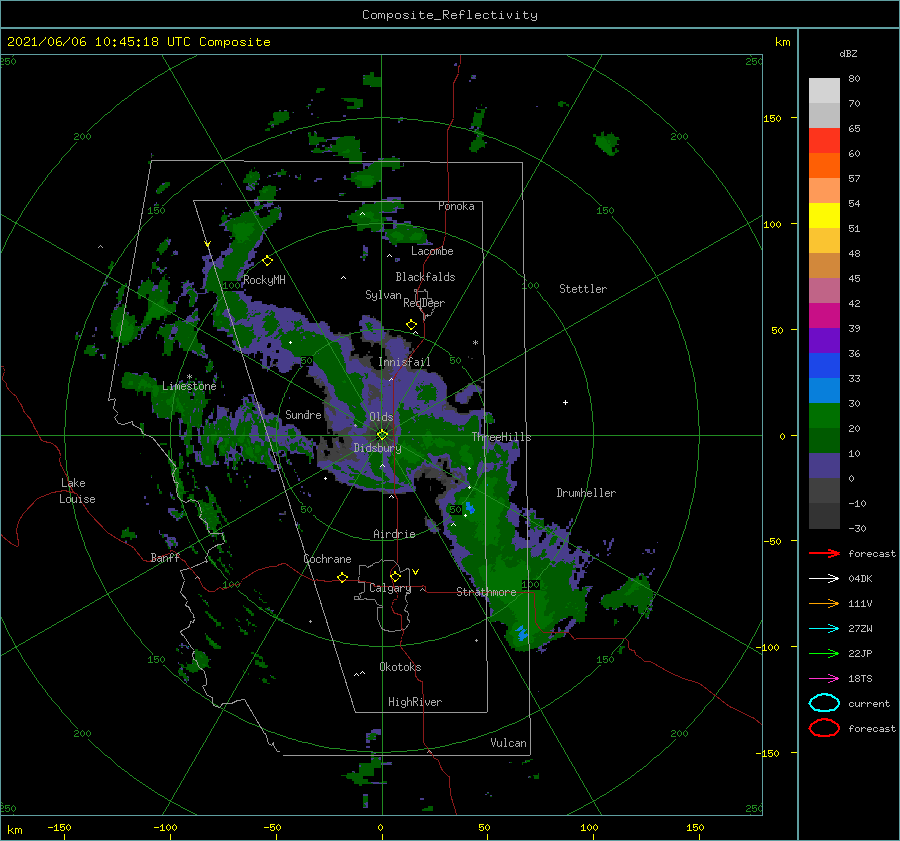Image resolution: width=900 pixels, height=841 pixels.
Task: Click the Stettler city label
Action: (x=583, y=289)
